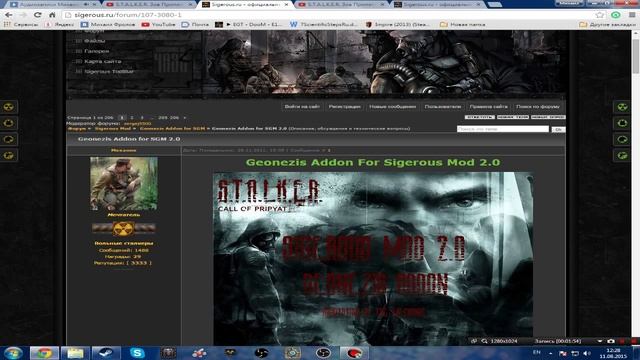The image size is (640, 360).
Task: Open the Chrome menu icon
Action: (632, 15)
